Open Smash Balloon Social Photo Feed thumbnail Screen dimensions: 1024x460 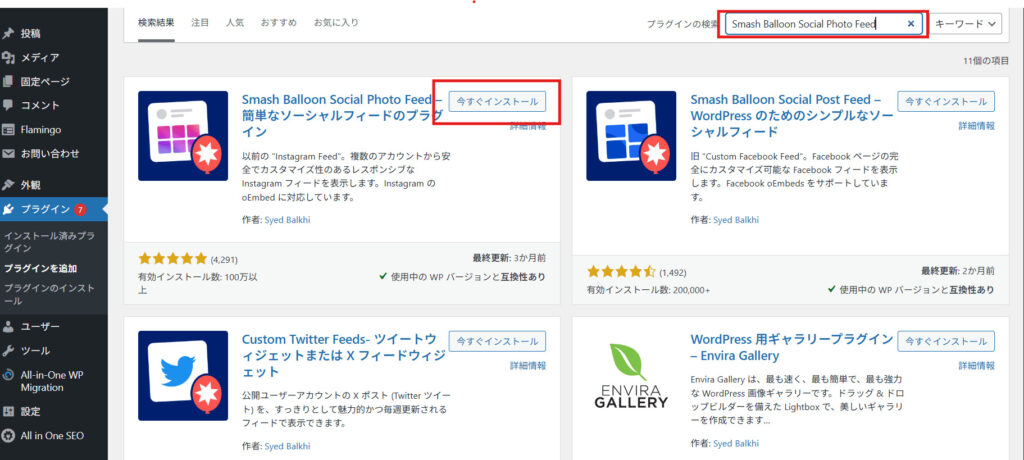tap(183, 136)
